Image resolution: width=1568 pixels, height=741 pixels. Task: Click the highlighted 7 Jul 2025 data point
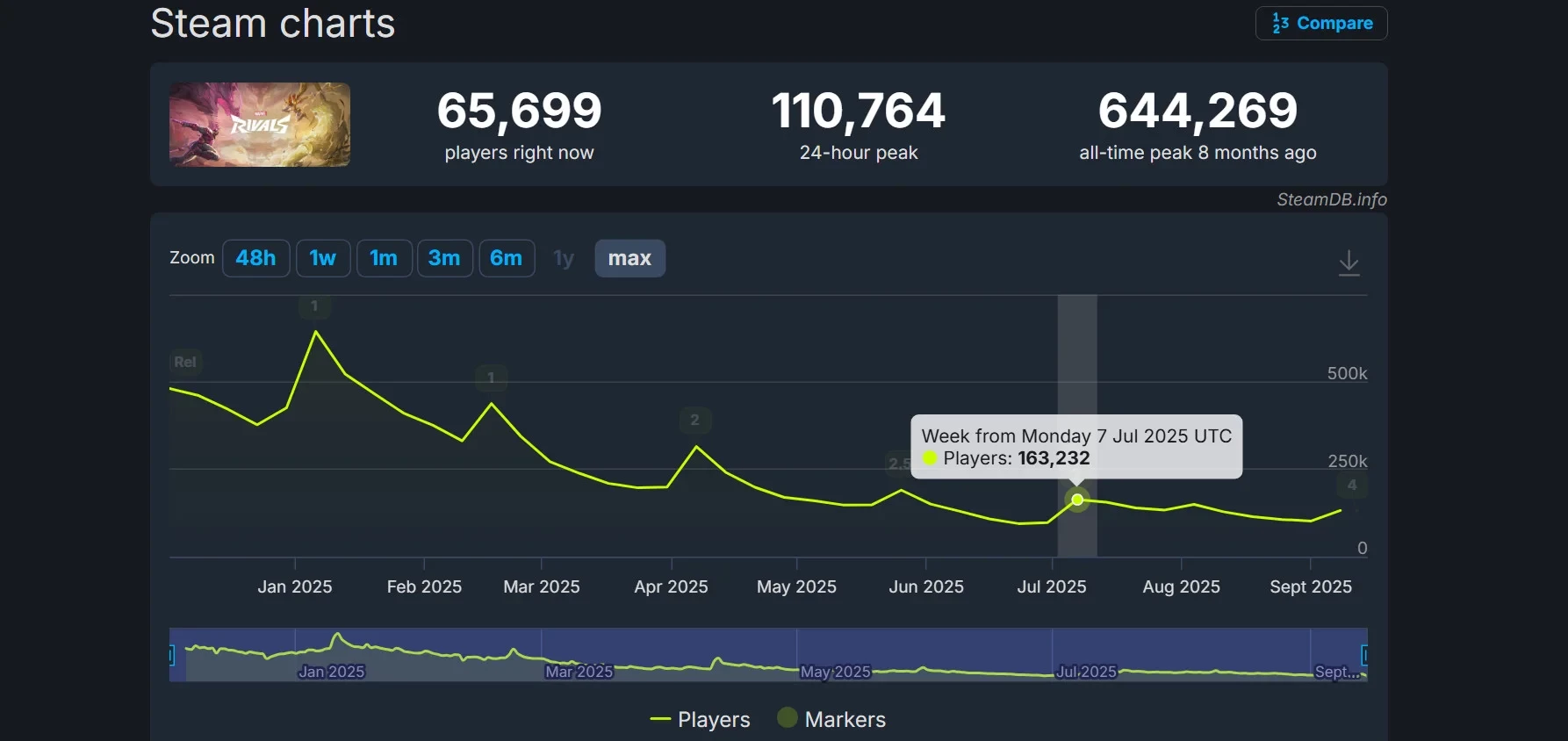[1077, 500]
